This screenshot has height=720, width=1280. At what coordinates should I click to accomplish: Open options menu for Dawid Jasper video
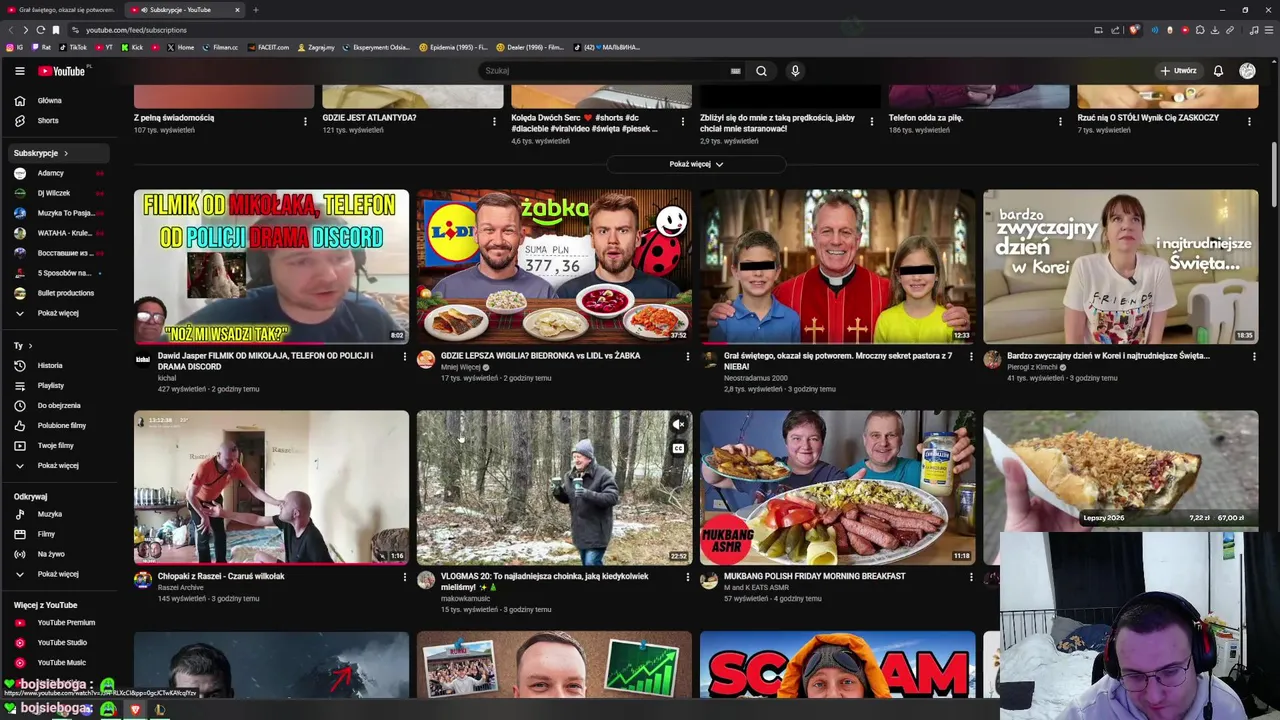coord(404,357)
